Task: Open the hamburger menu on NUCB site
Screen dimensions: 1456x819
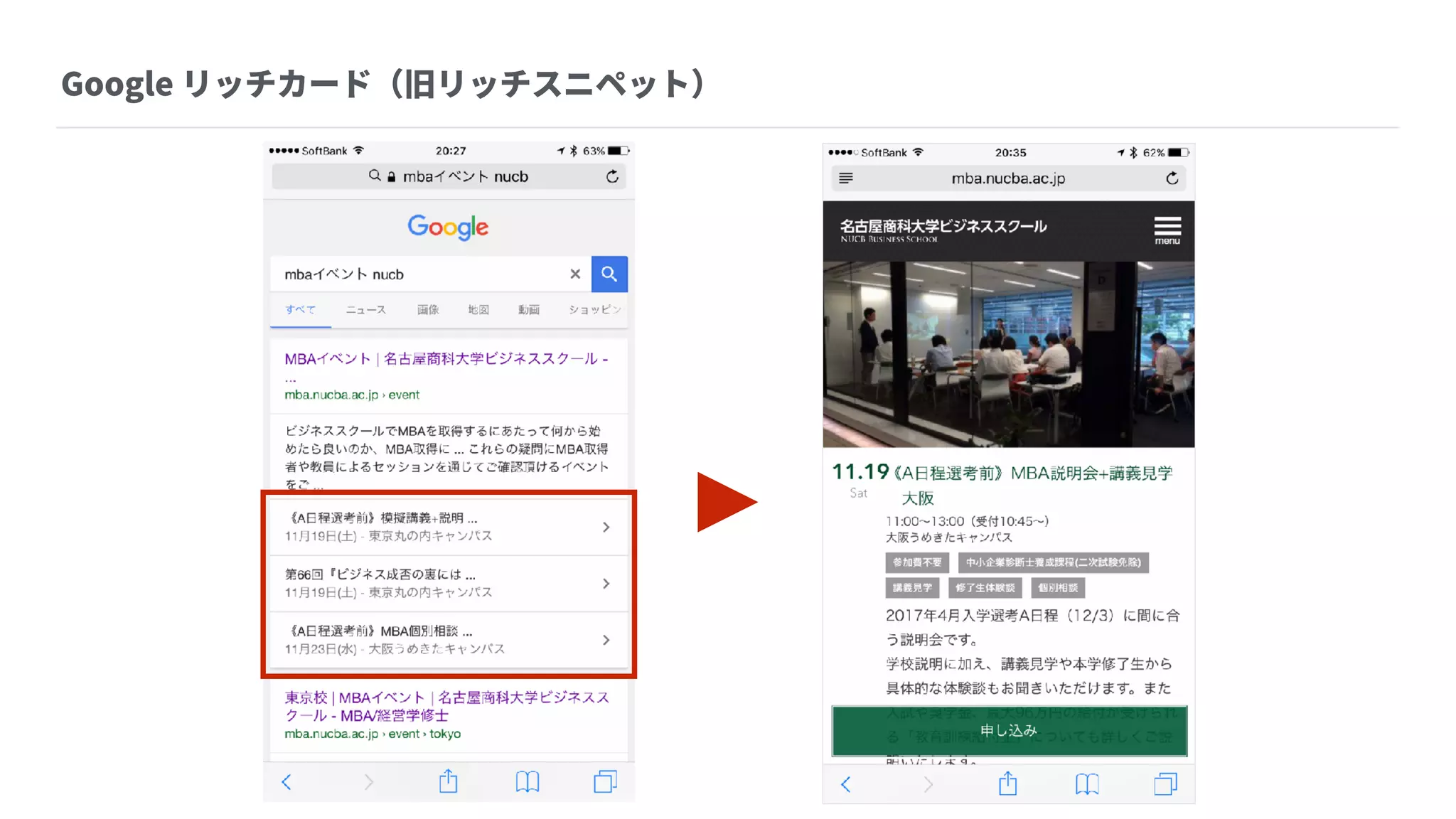Action: [x=1167, y=230]
